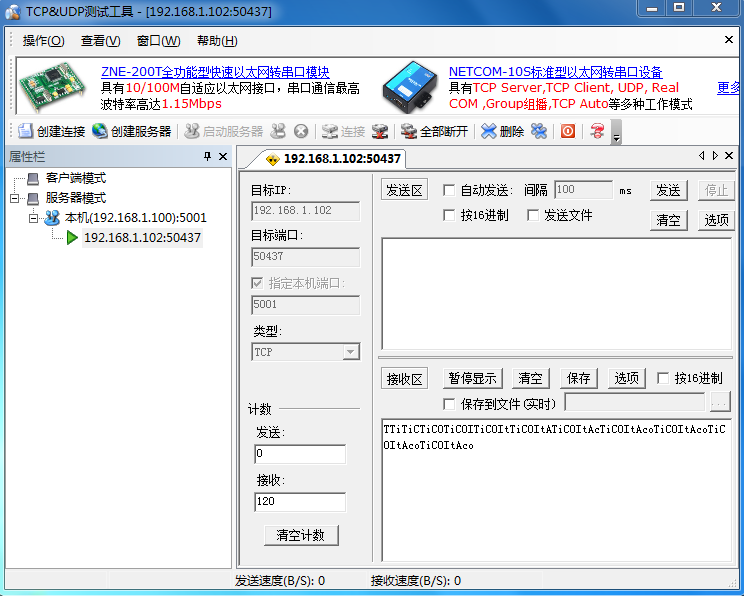744x596 pixels.
Task: Open the NETCOM-10S device advertisement link
Action: [556, 72]
